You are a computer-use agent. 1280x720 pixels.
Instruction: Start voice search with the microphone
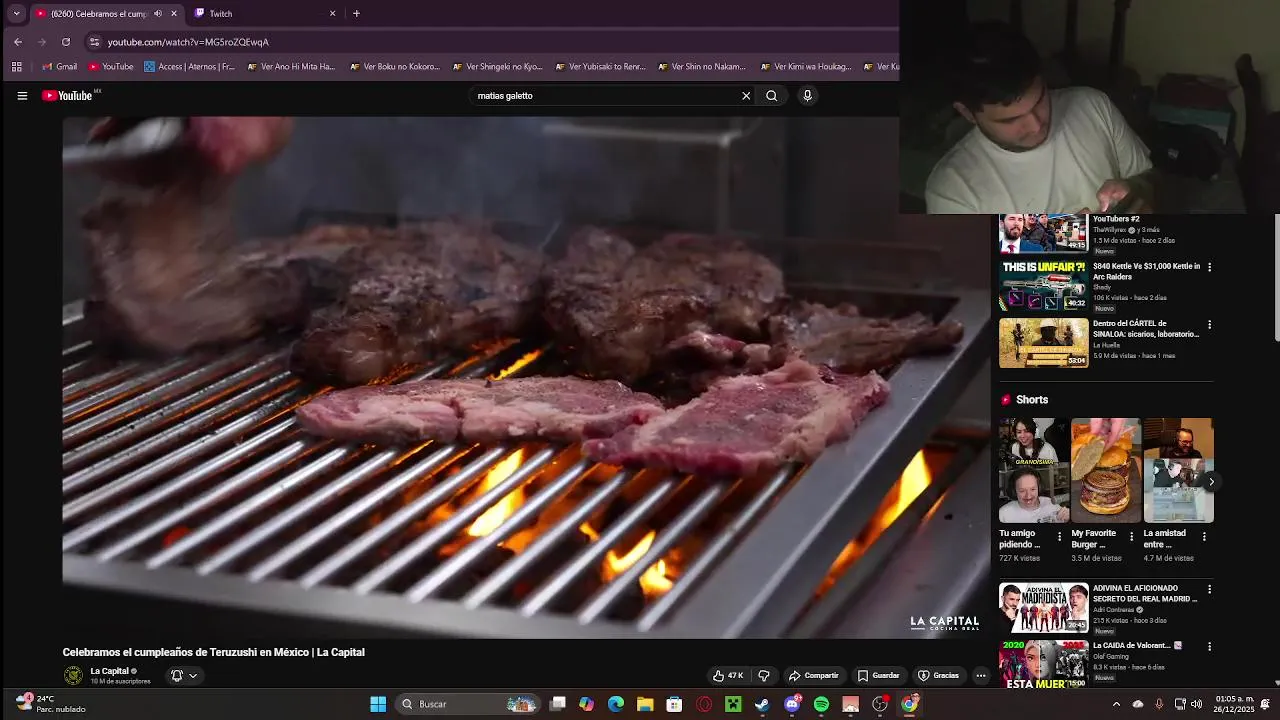807,96
